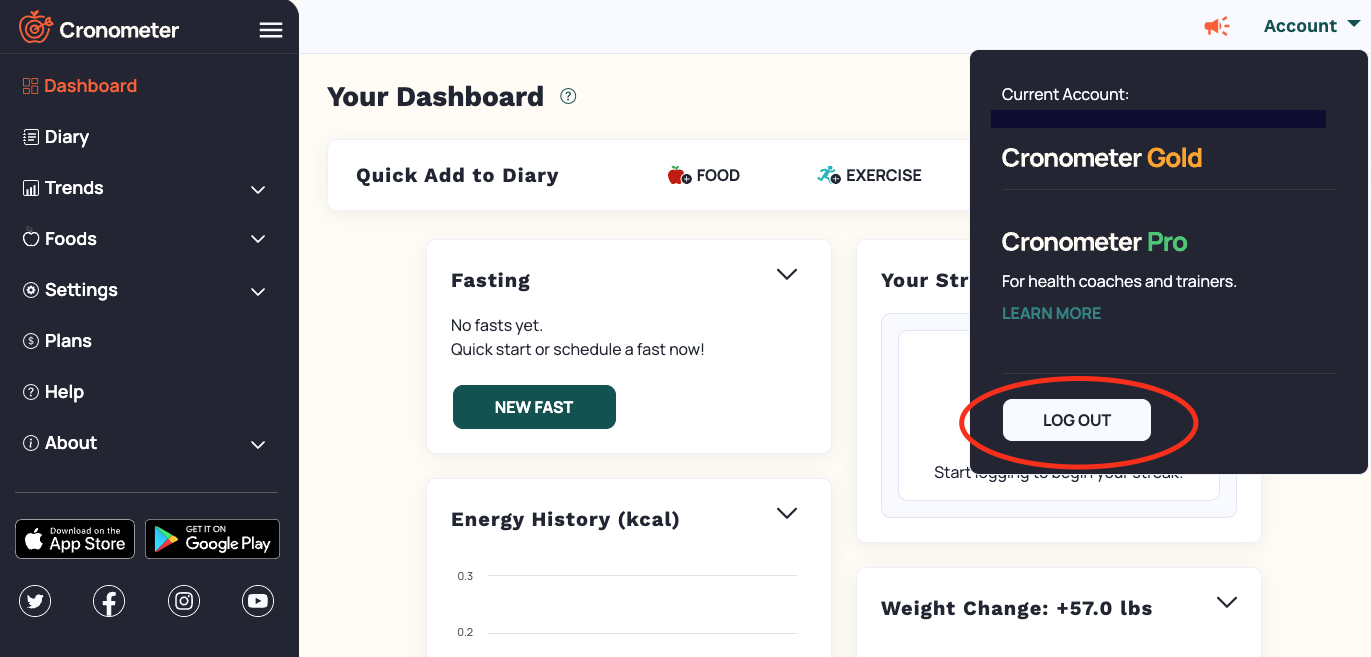
Task: Expand the Settings sidebar submenu
Action: 258,291
